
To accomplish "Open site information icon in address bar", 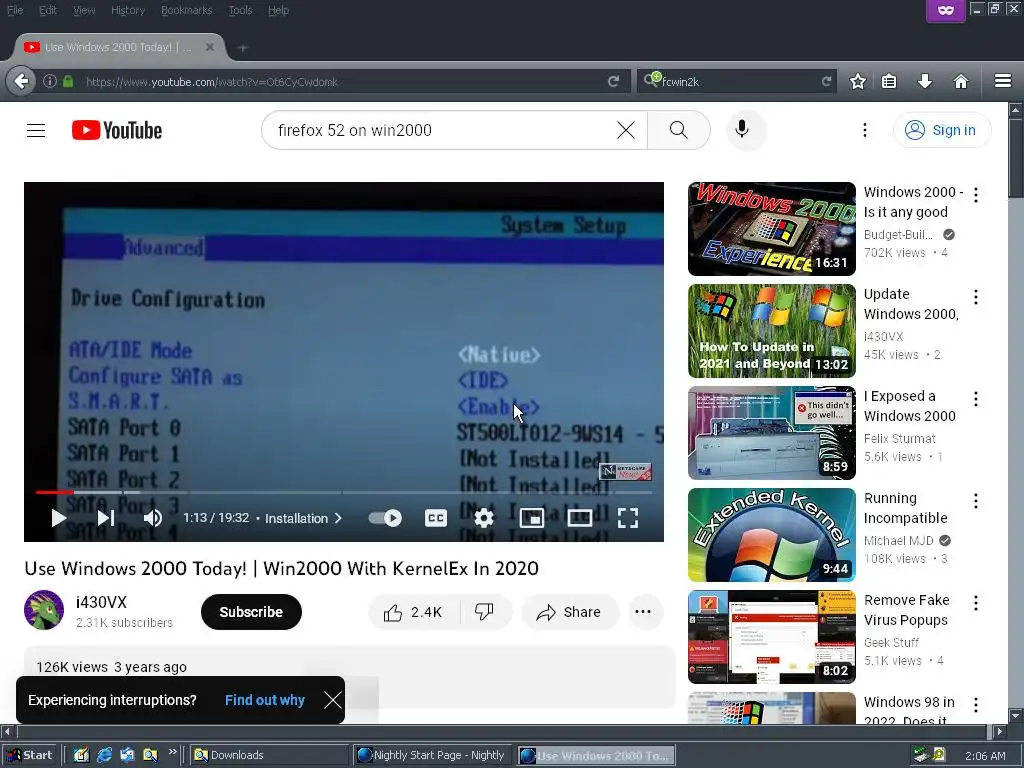I will click(50, 82).
